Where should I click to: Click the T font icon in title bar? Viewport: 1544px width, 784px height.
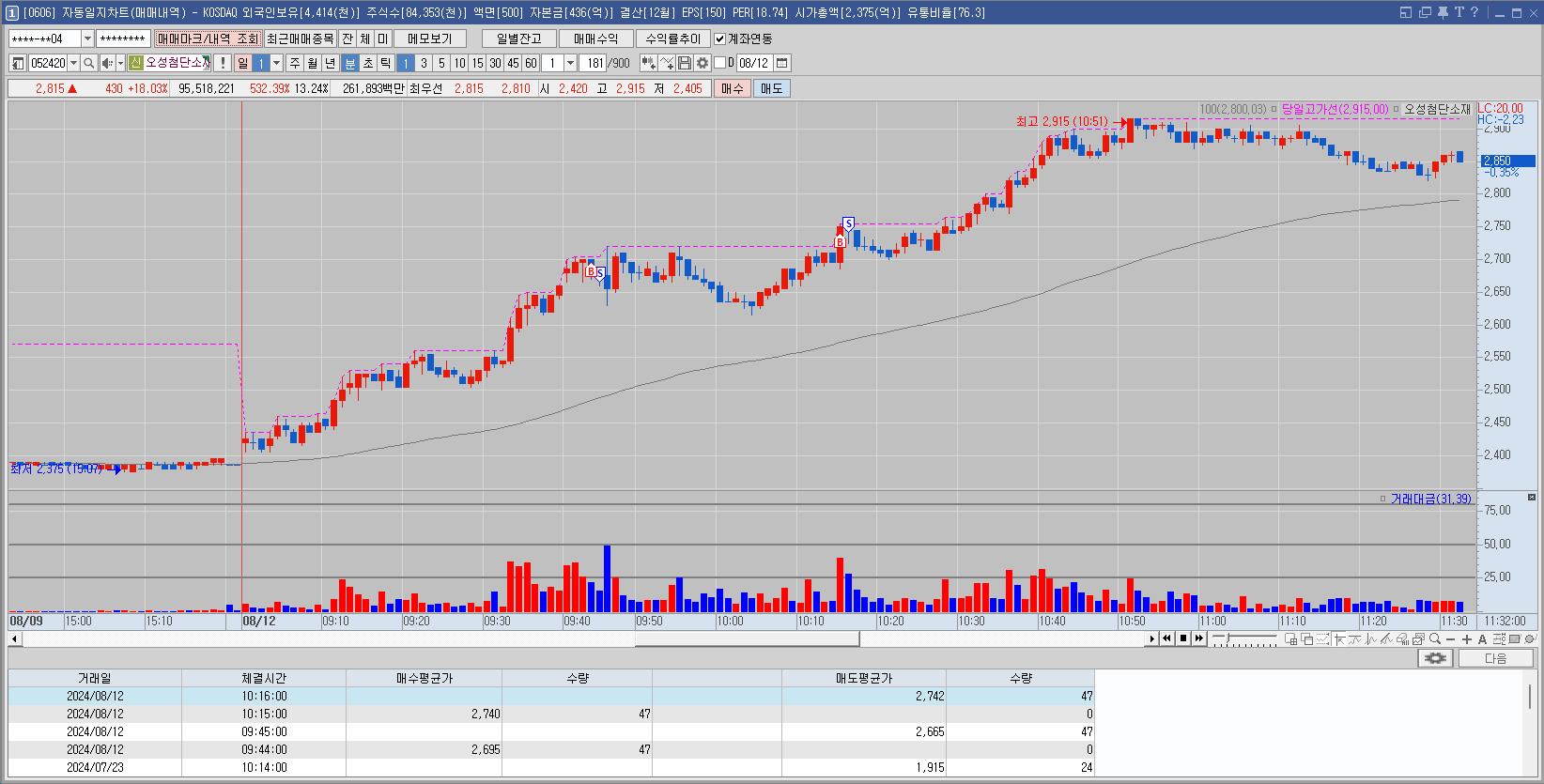click(1459, 12)
